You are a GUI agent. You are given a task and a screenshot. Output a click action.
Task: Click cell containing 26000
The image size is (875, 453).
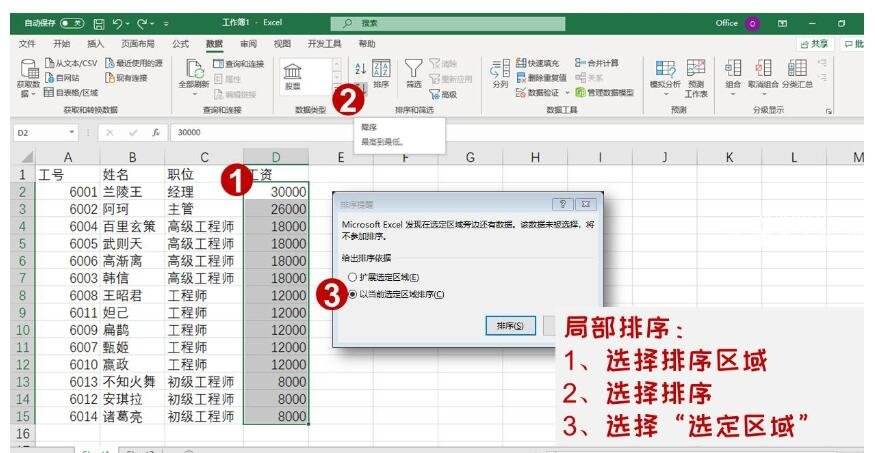point(276,209)
